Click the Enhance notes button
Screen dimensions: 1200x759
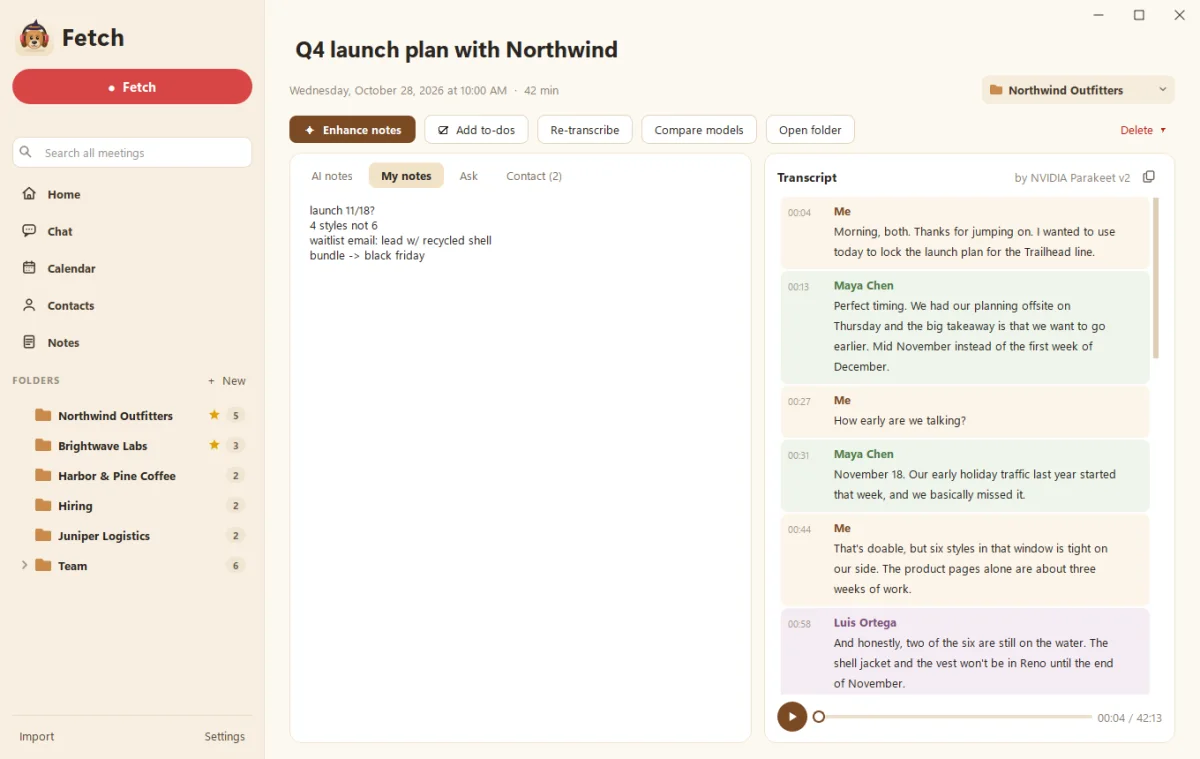[352, 130]
